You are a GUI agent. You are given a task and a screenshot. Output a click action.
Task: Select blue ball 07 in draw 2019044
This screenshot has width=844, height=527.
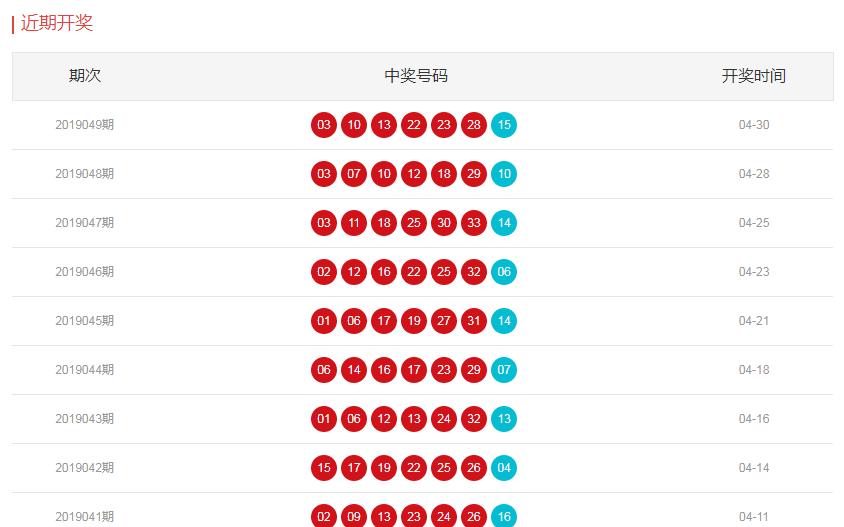click(x=504, y=370)
